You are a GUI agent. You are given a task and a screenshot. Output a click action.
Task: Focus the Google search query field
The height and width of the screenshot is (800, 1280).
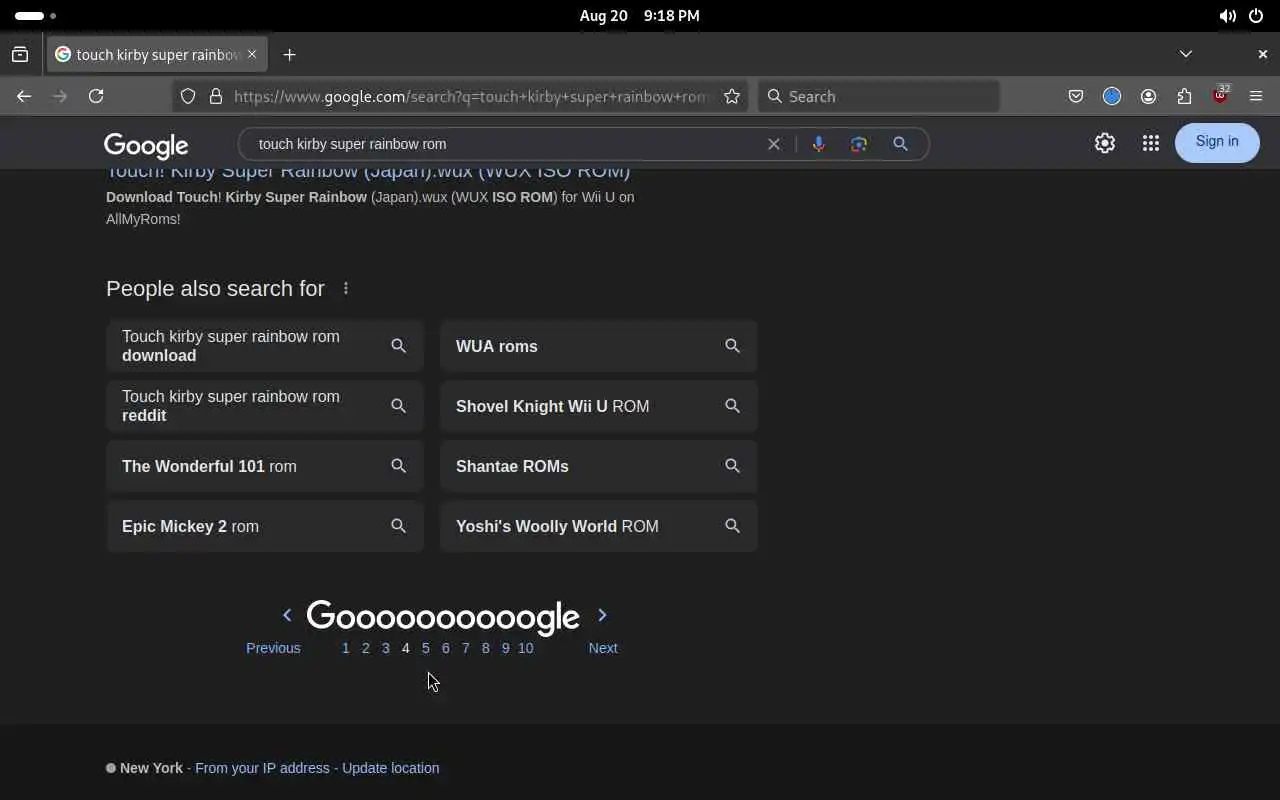click(x=505, y=144)
